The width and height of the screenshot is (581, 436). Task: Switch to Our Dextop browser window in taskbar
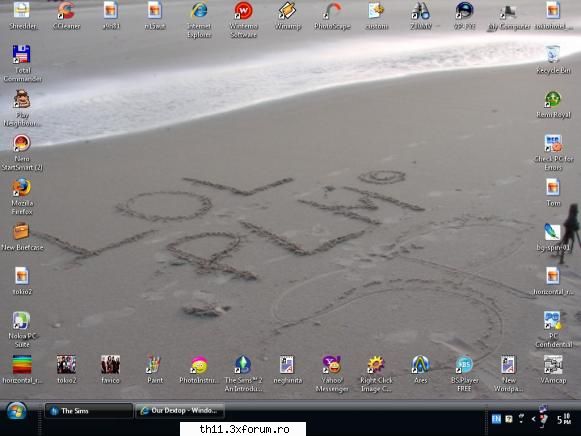coord(179,411)
